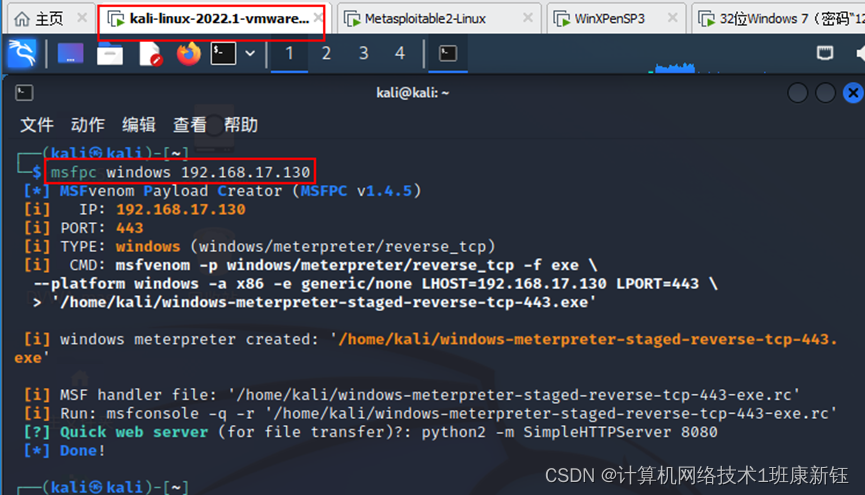This screenshot has width=865, height=495.
Task: Expand the terminal launcher dropdown arrow
Action: click(250, 54)
